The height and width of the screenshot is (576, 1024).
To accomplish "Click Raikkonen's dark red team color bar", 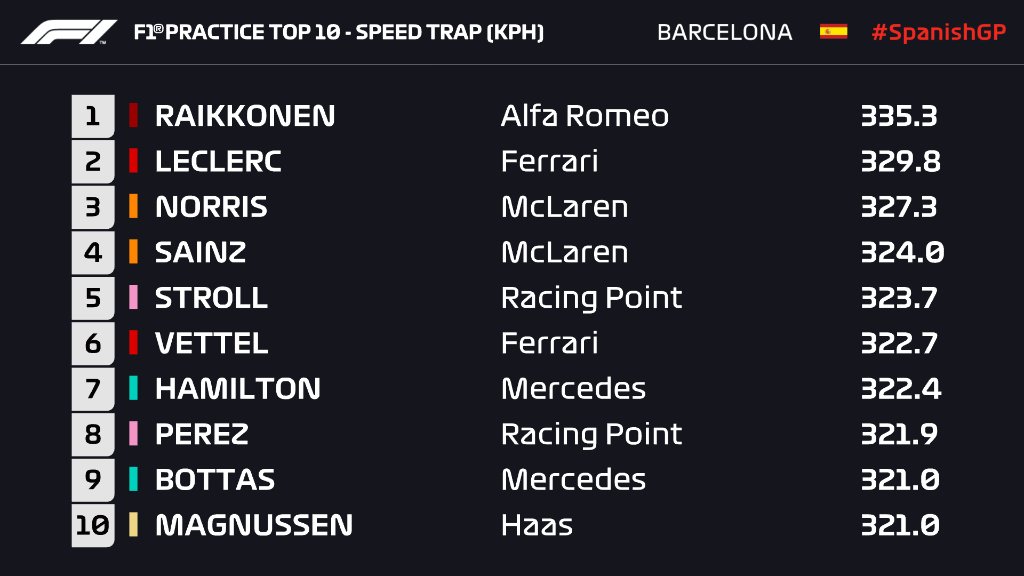I will tap(133, 116).
